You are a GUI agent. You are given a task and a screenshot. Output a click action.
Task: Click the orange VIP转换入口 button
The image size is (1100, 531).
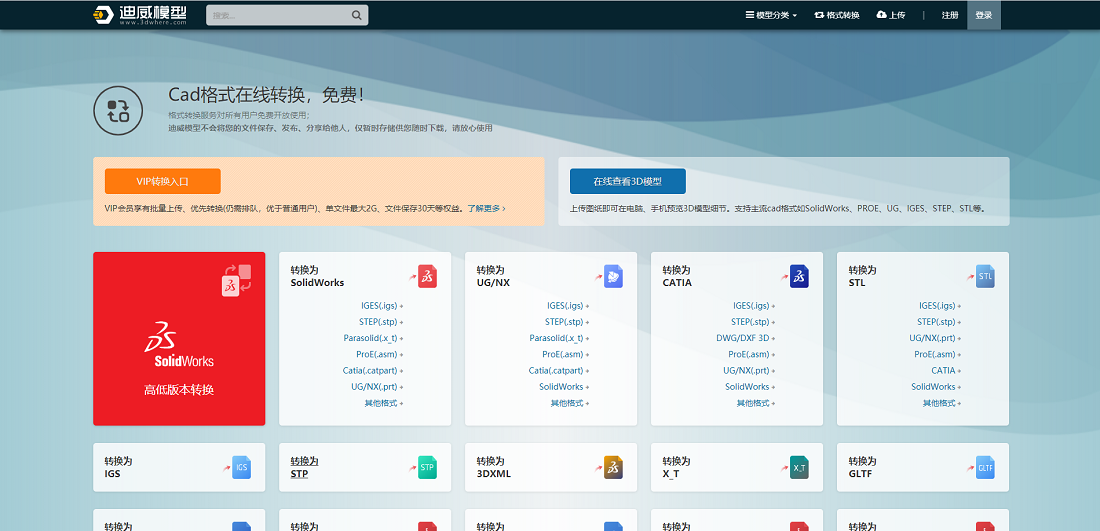pyautogui.click(x=163, y=181)
